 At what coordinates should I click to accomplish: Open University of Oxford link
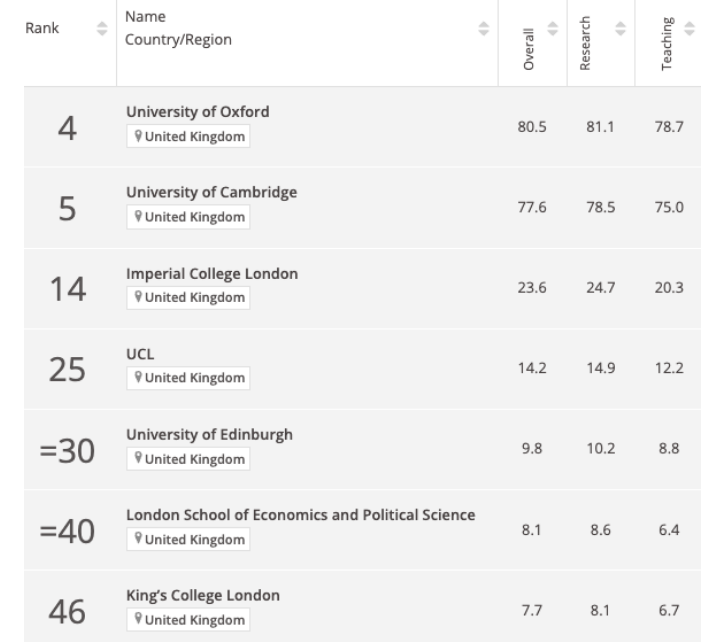click(197, 112)
